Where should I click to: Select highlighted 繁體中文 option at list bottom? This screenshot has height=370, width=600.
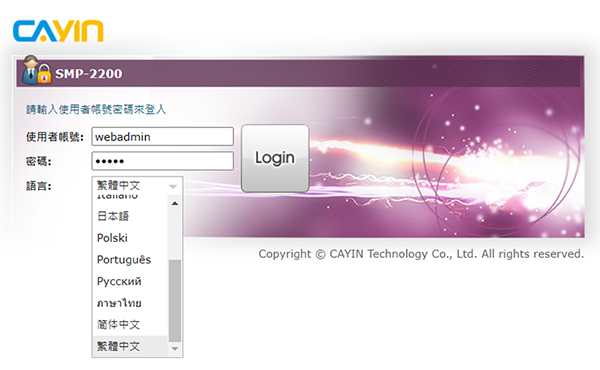[x=130, y=346]
